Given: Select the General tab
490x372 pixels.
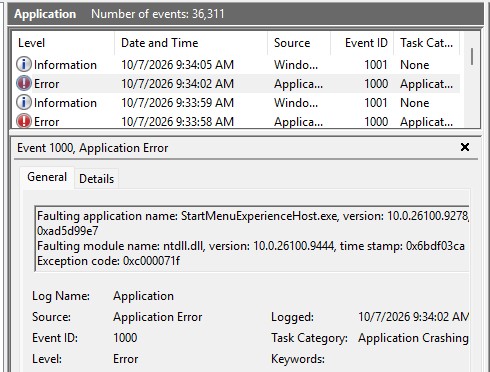Looking at the screenshot, I should pyautogui.click(x=47, y=177).
